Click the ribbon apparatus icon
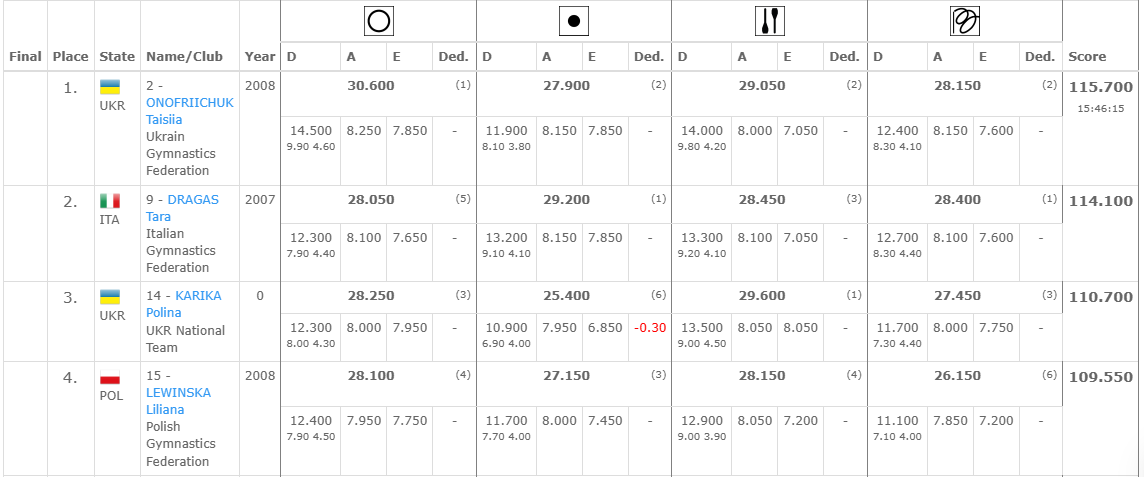The image size is (1144, 477). (x=964, y=20)
